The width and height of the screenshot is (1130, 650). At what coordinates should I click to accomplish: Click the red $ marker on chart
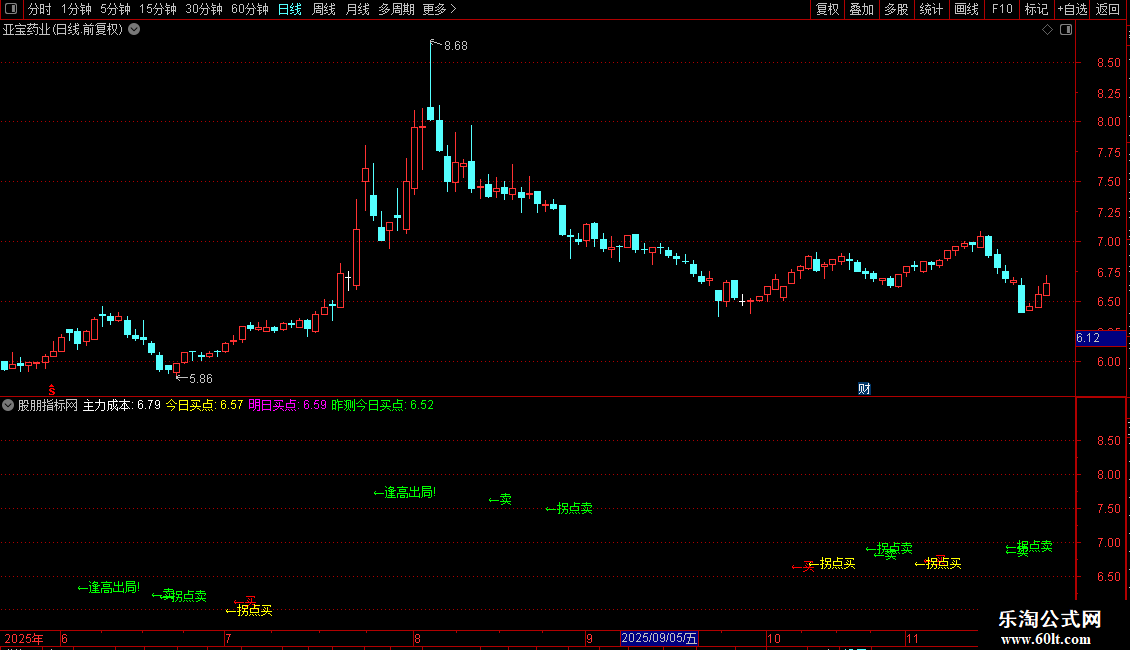coord(52,390)
